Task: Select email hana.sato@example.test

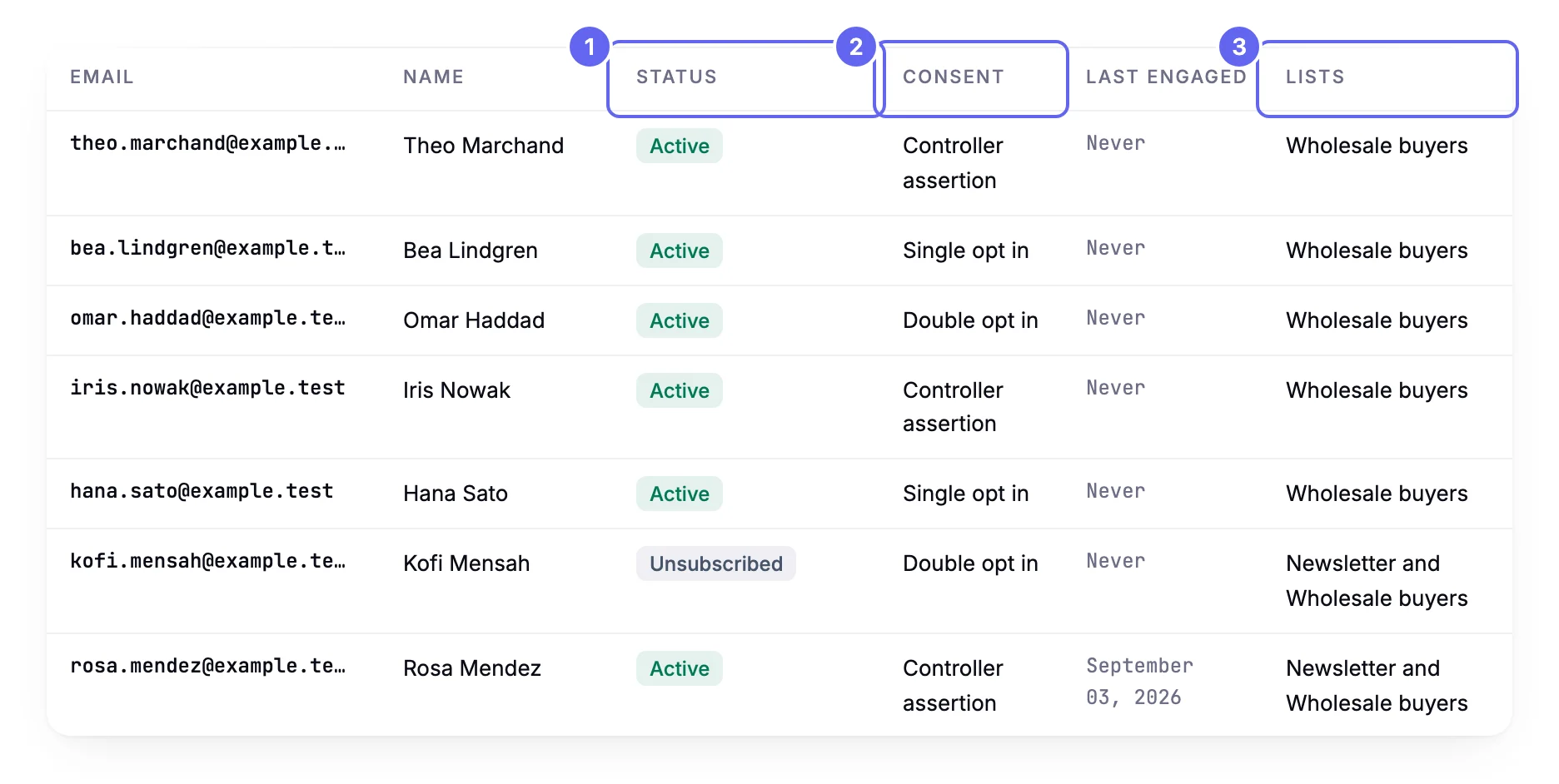Action: pyautogui.click(x=202, y=491)
